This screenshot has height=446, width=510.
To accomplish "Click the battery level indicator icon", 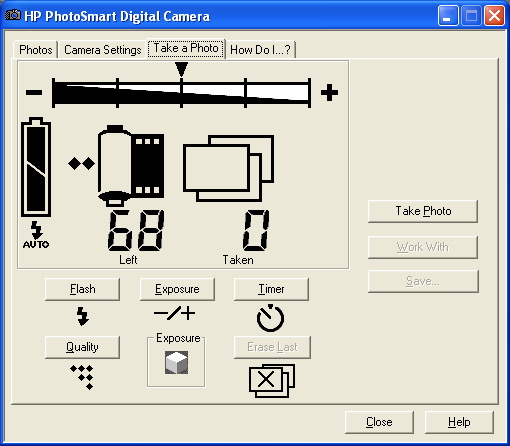I will click(36, 167).
